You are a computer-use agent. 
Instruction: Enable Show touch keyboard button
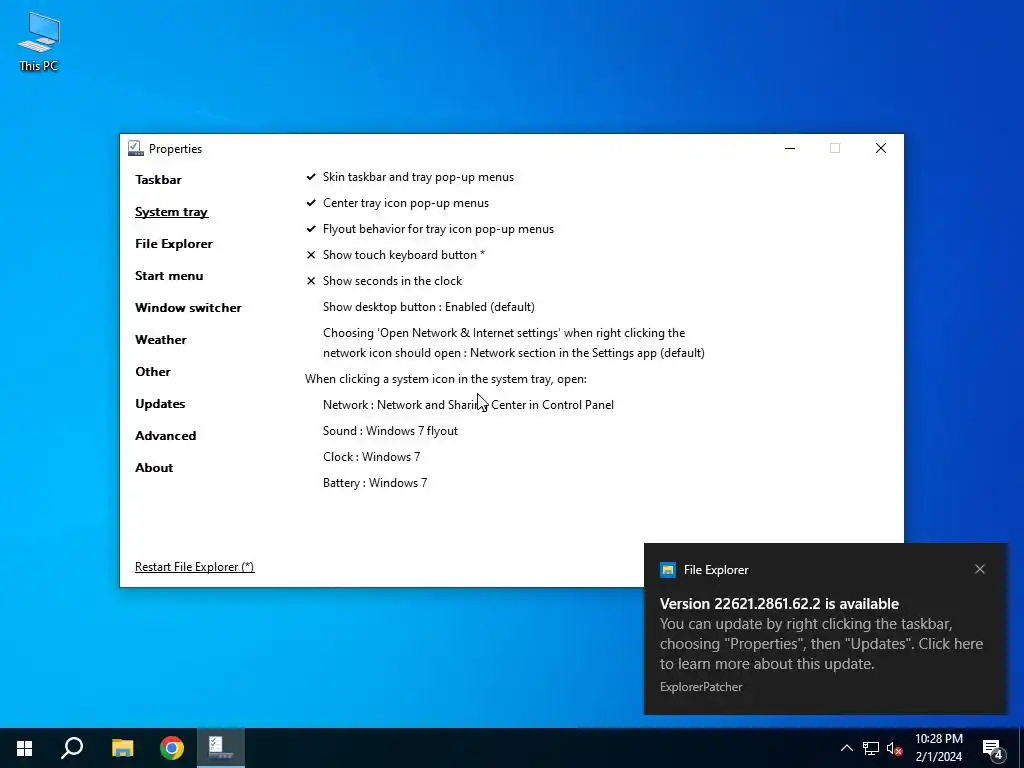[395, 255]
